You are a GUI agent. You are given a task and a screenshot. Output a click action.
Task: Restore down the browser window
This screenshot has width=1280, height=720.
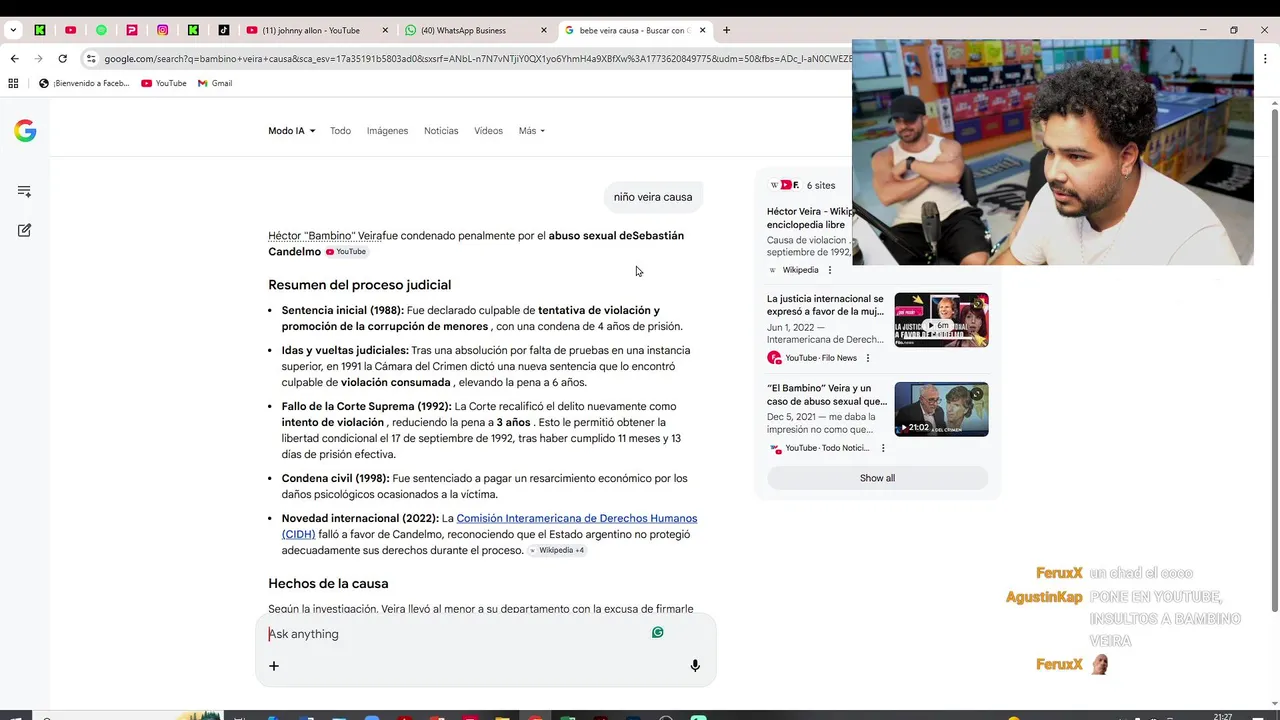tap(1233, 30)
